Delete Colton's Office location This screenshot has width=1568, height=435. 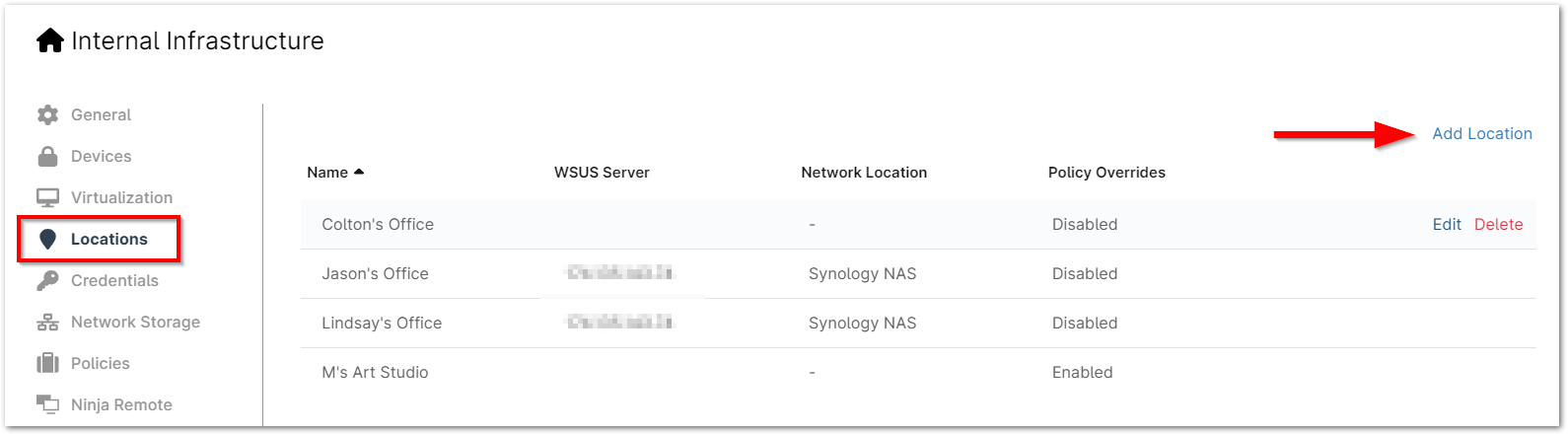coord(1498,225)
